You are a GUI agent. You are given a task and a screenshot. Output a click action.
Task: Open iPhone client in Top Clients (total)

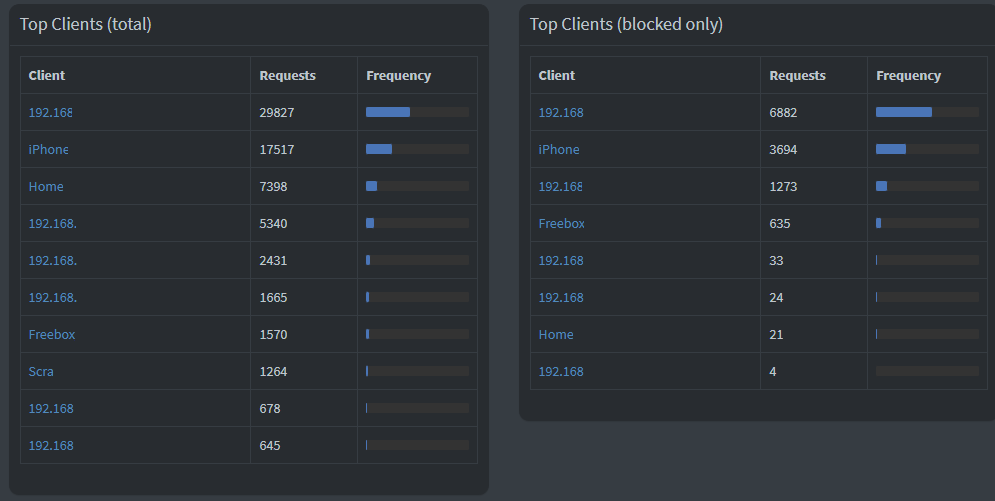click(x=48, y=149)
